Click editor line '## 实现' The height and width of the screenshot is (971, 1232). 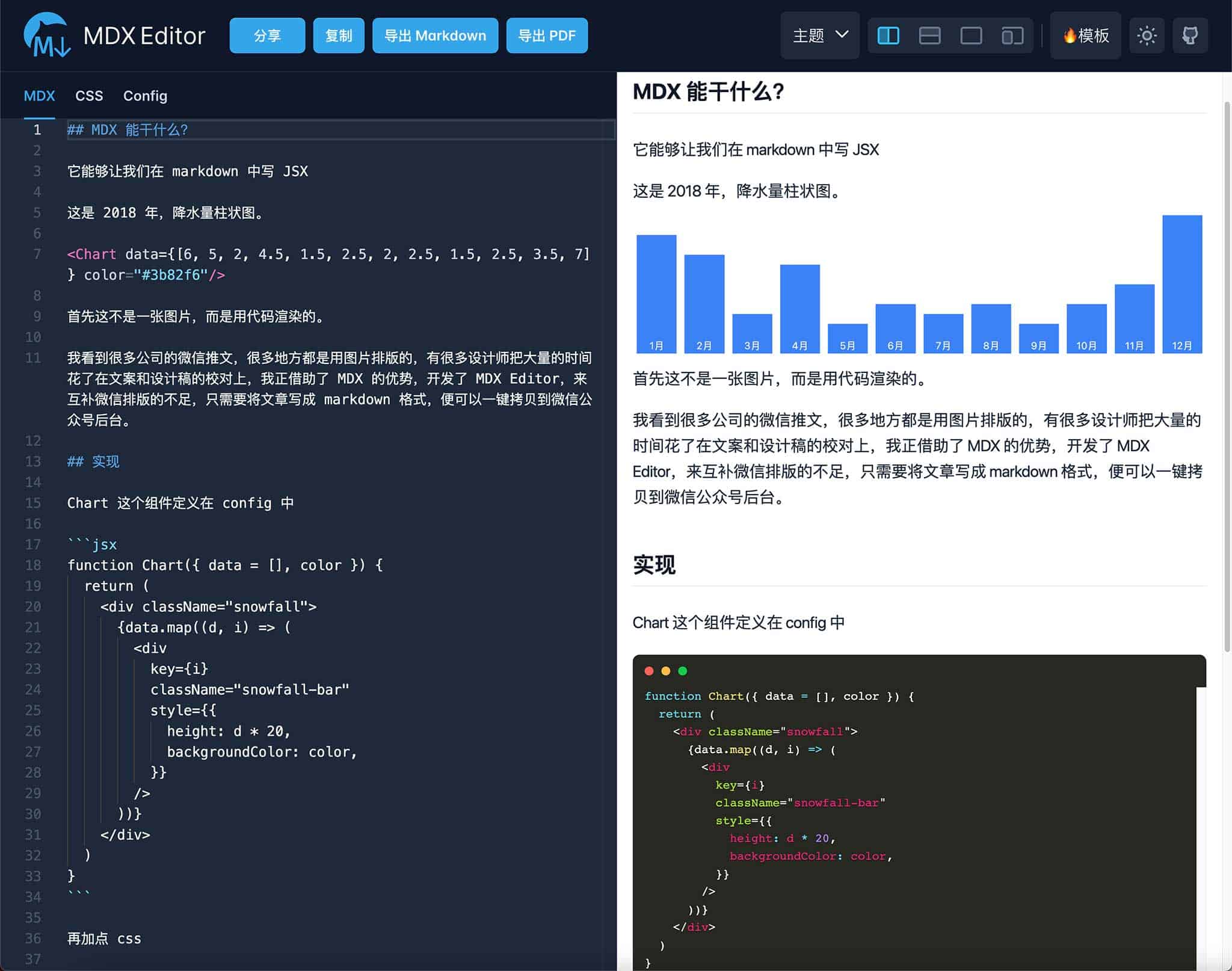(93, 461)
